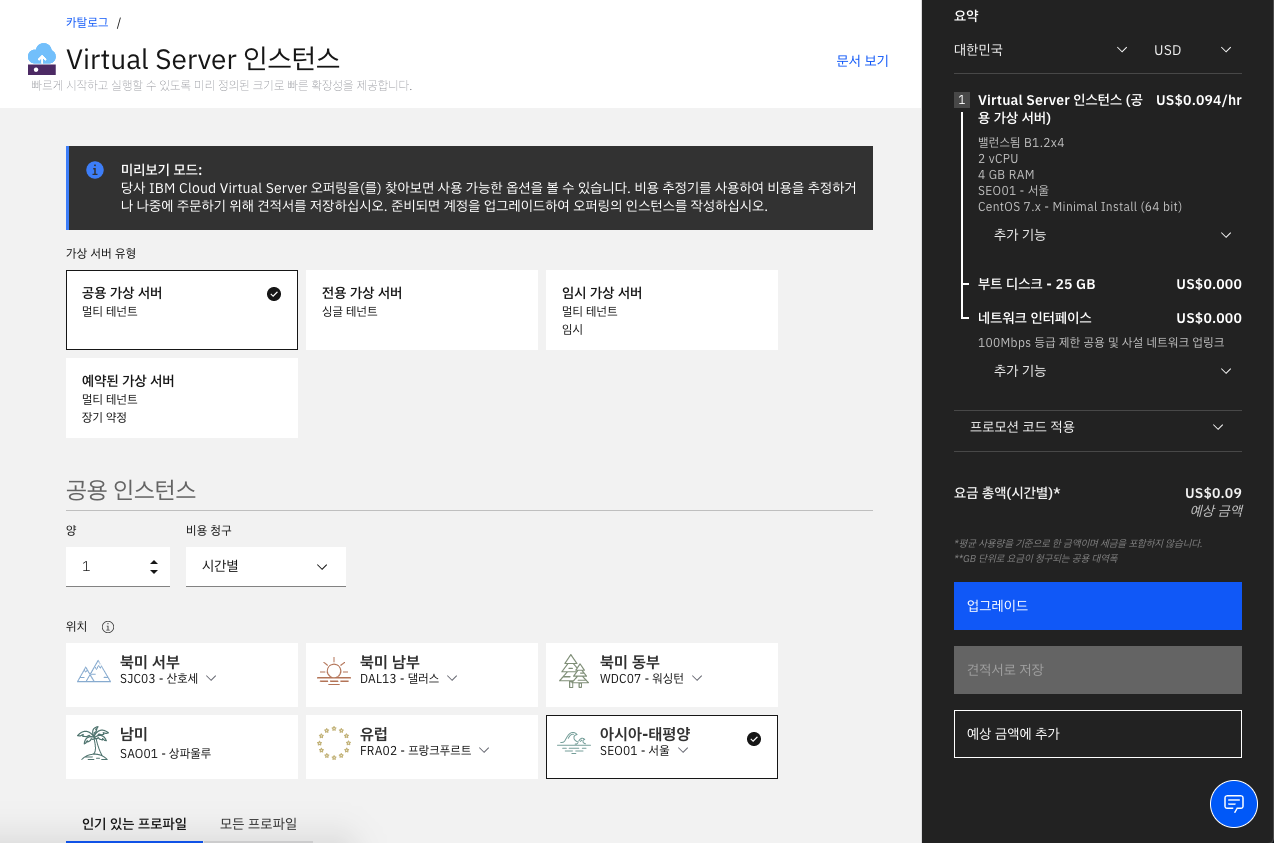Click the info icon next to 위치 label
The height and width of the screenshot is (843, 1274).
108,627
